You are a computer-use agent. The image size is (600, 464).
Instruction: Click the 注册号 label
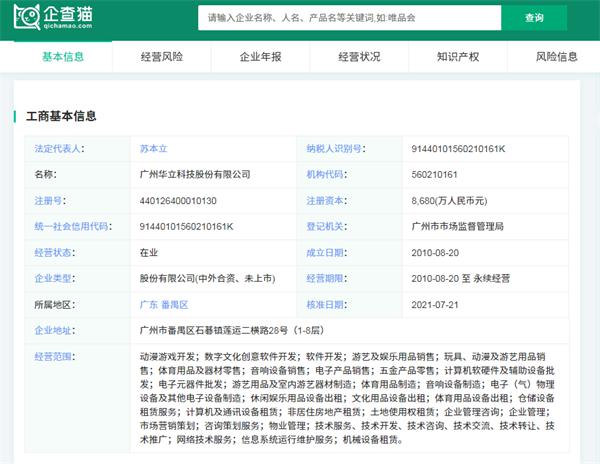49,200
